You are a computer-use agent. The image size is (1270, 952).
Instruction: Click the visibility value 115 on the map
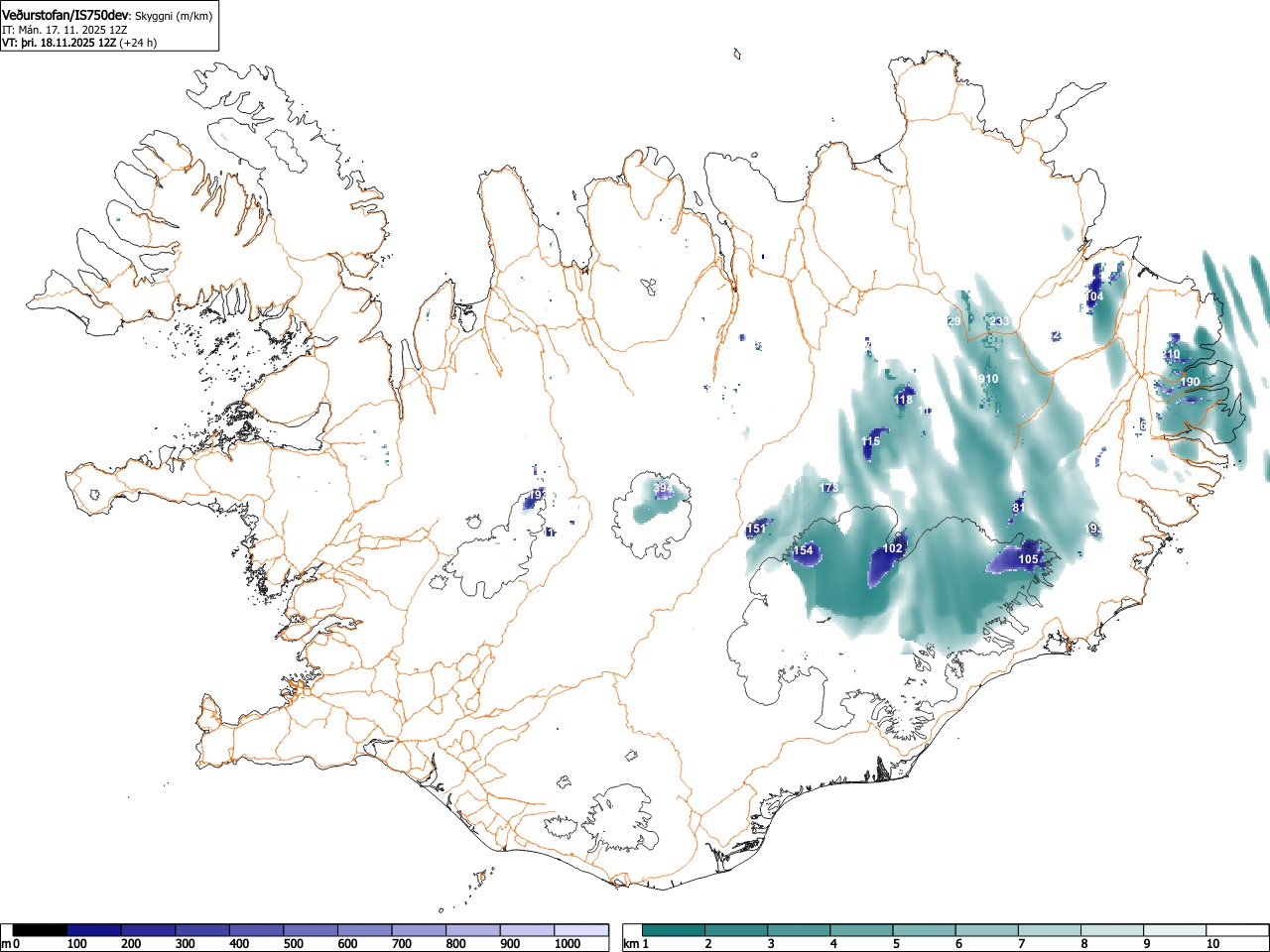click(870, 441)
